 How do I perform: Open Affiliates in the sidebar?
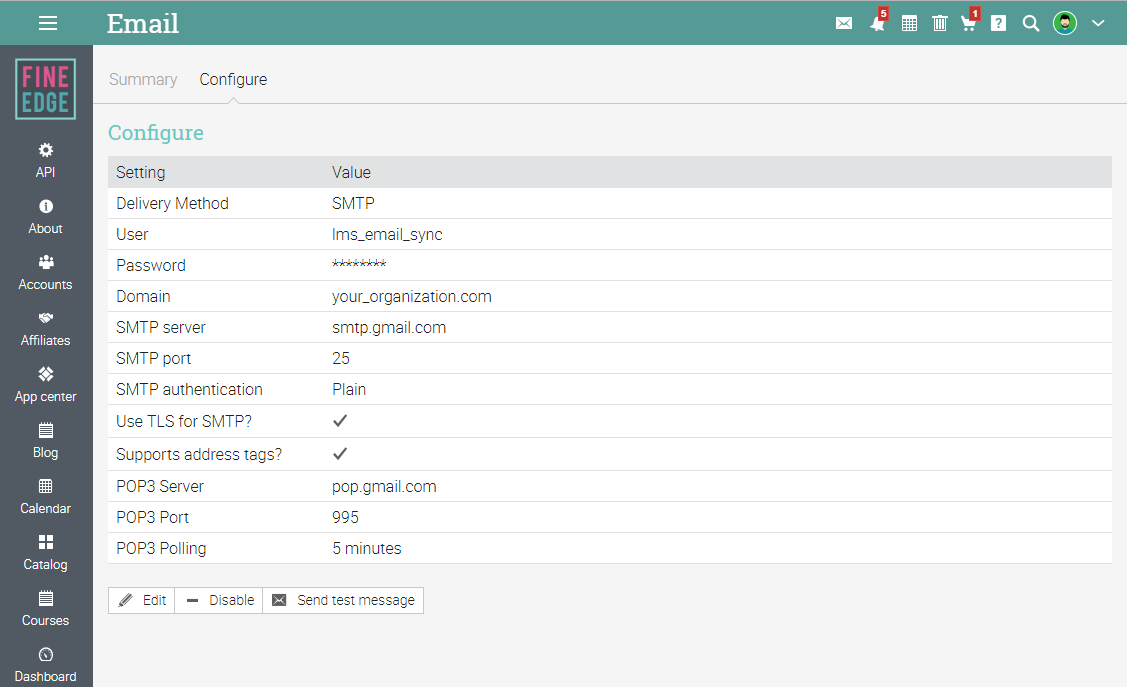coord(45,328)
